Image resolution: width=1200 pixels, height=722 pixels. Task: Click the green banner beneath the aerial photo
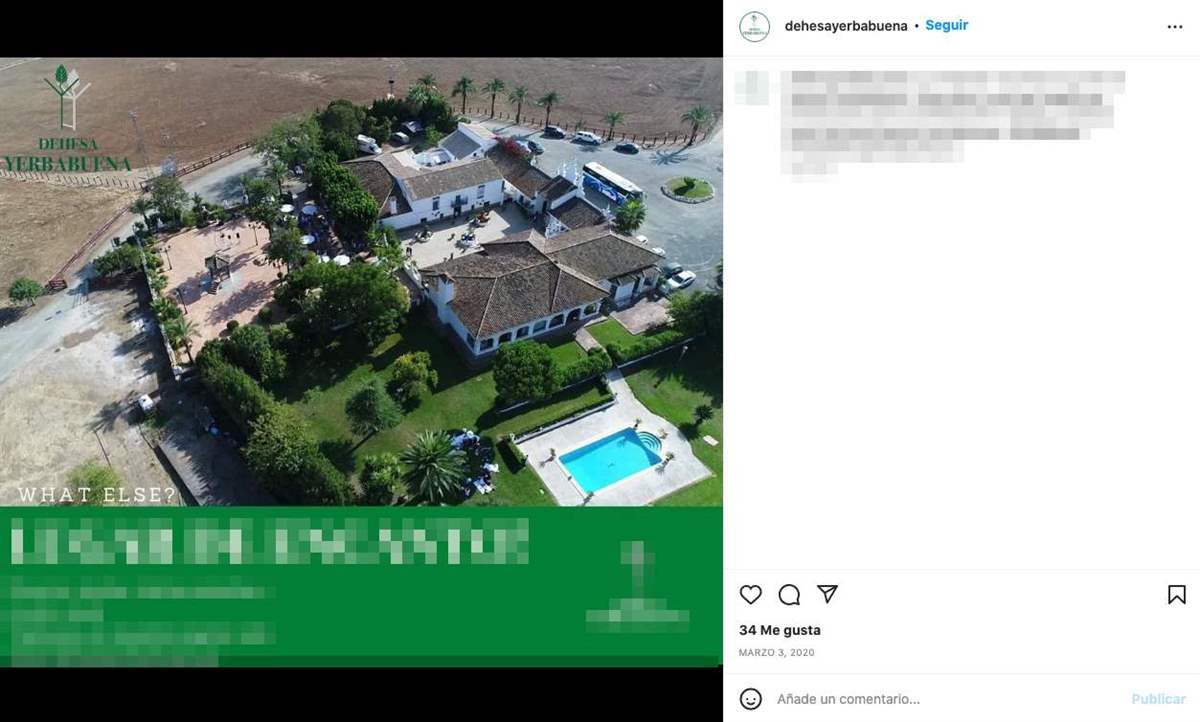click(x=361, y=586)
